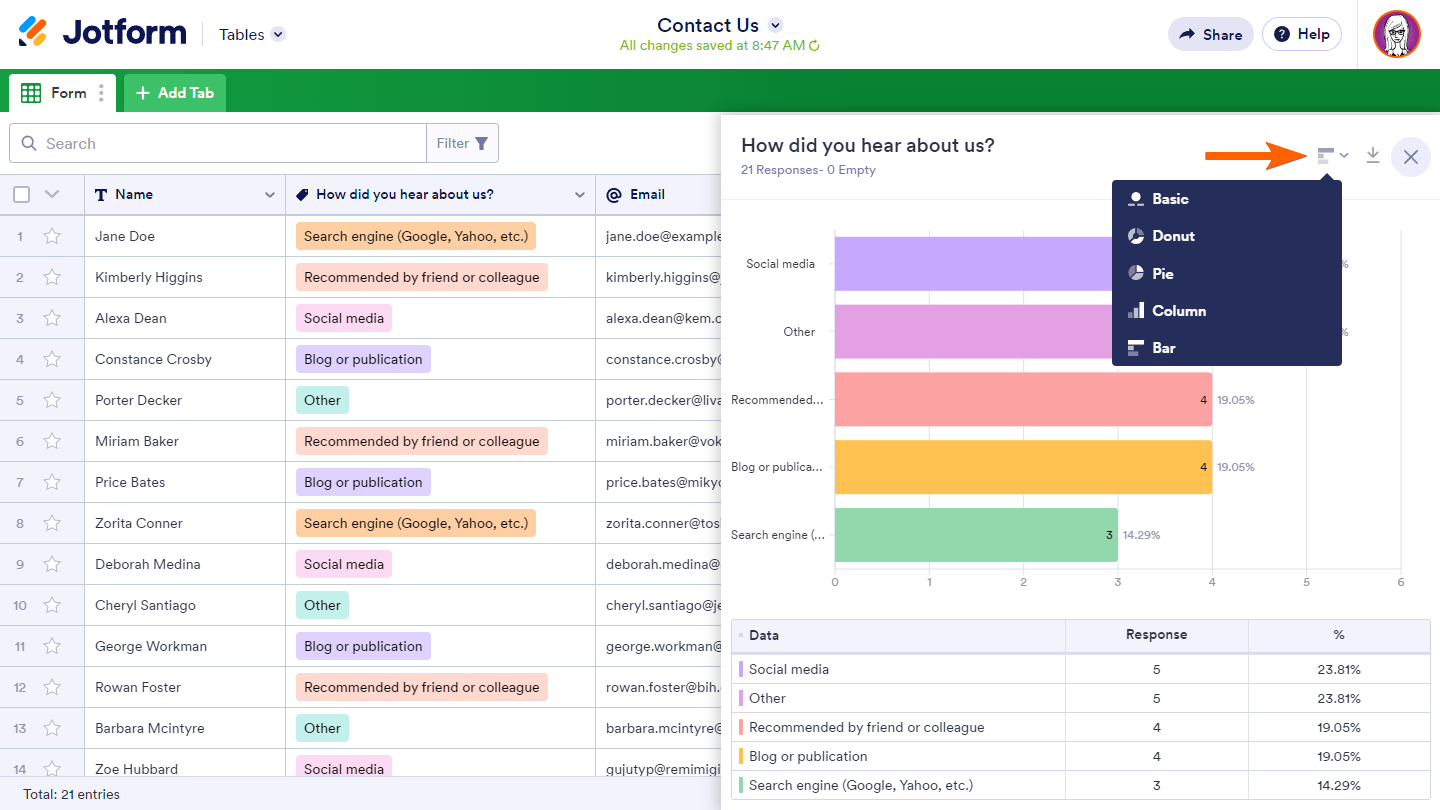Focus the Search input field
This screenshot has height=810, width=1440.
230,143
